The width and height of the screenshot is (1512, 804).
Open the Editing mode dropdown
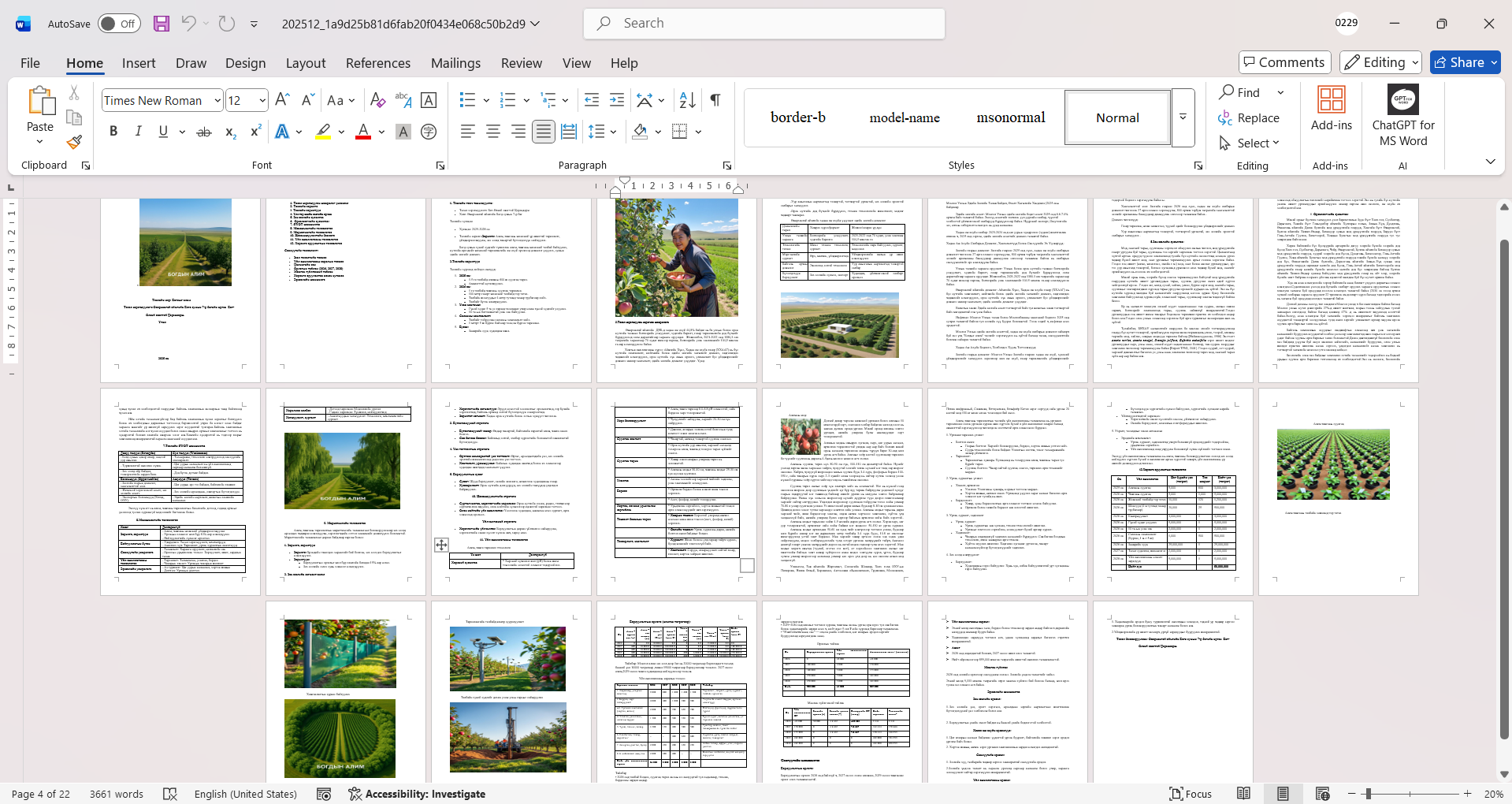point(1381,62)
